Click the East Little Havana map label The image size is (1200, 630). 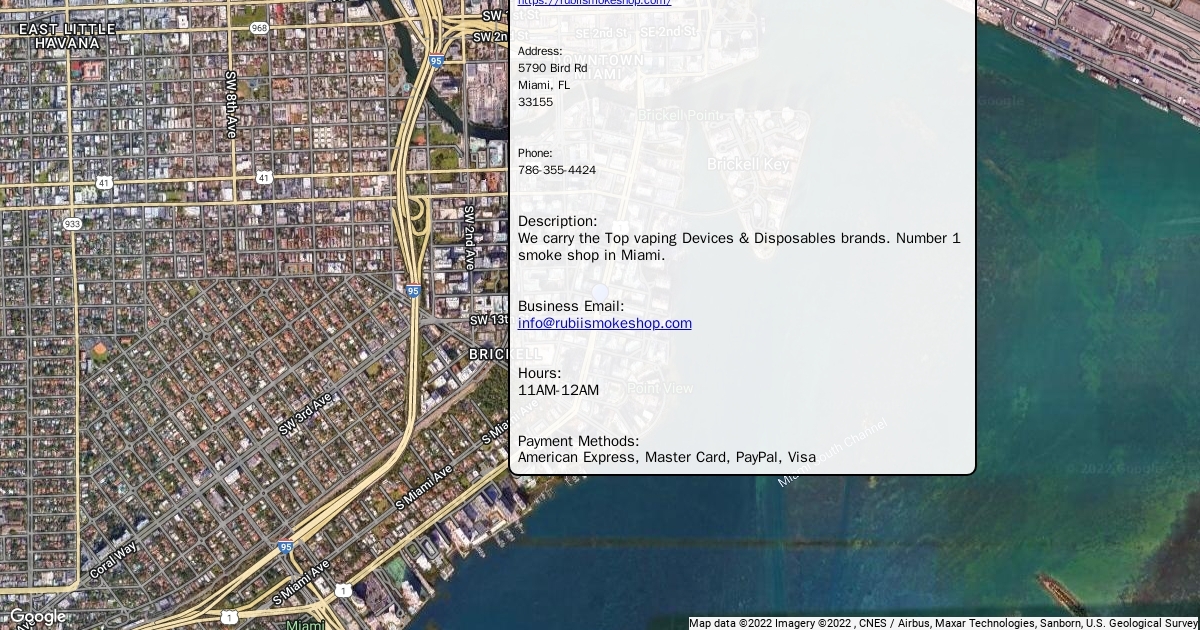tap(67, 36)
